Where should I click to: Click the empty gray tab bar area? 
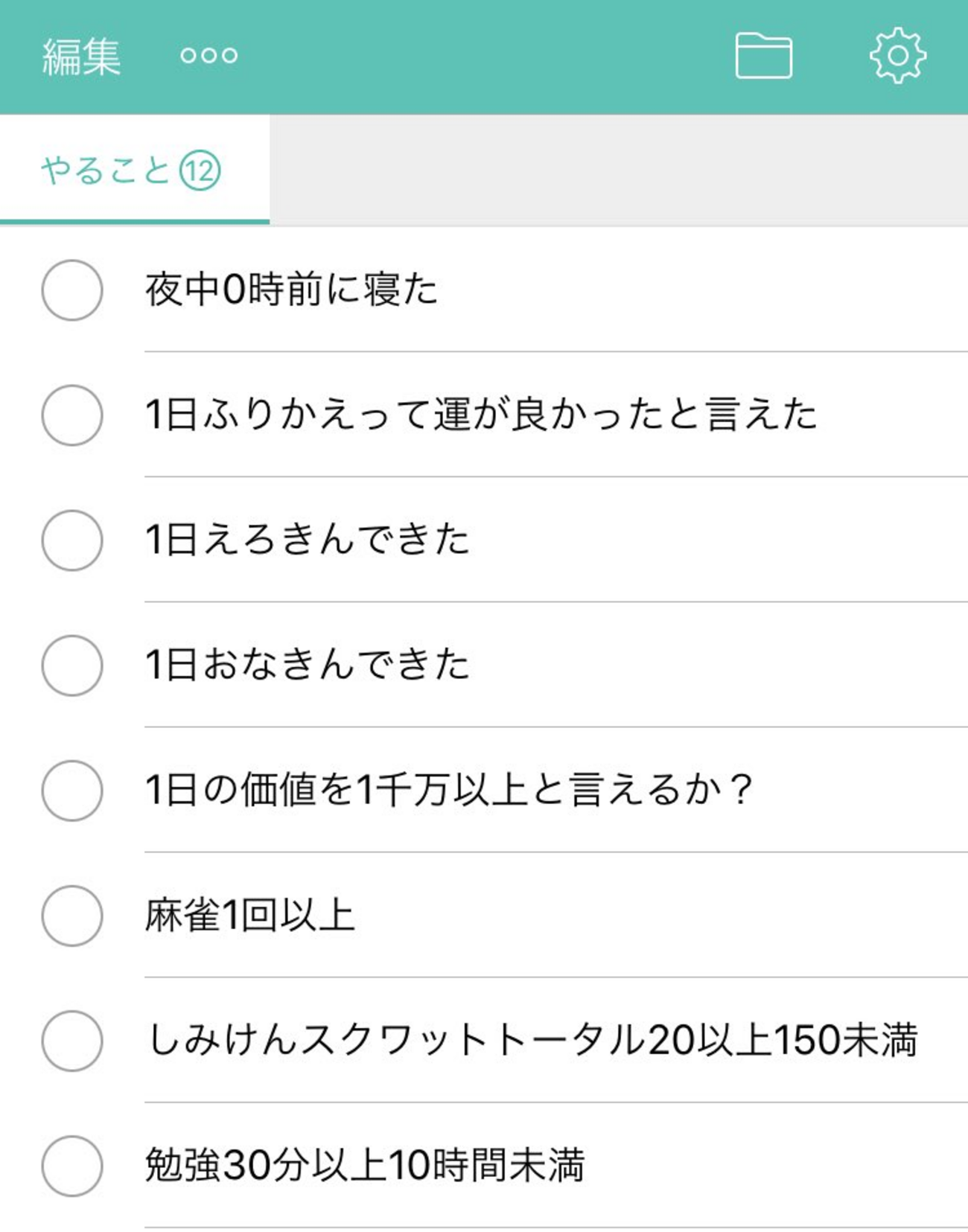coord(618,170)
